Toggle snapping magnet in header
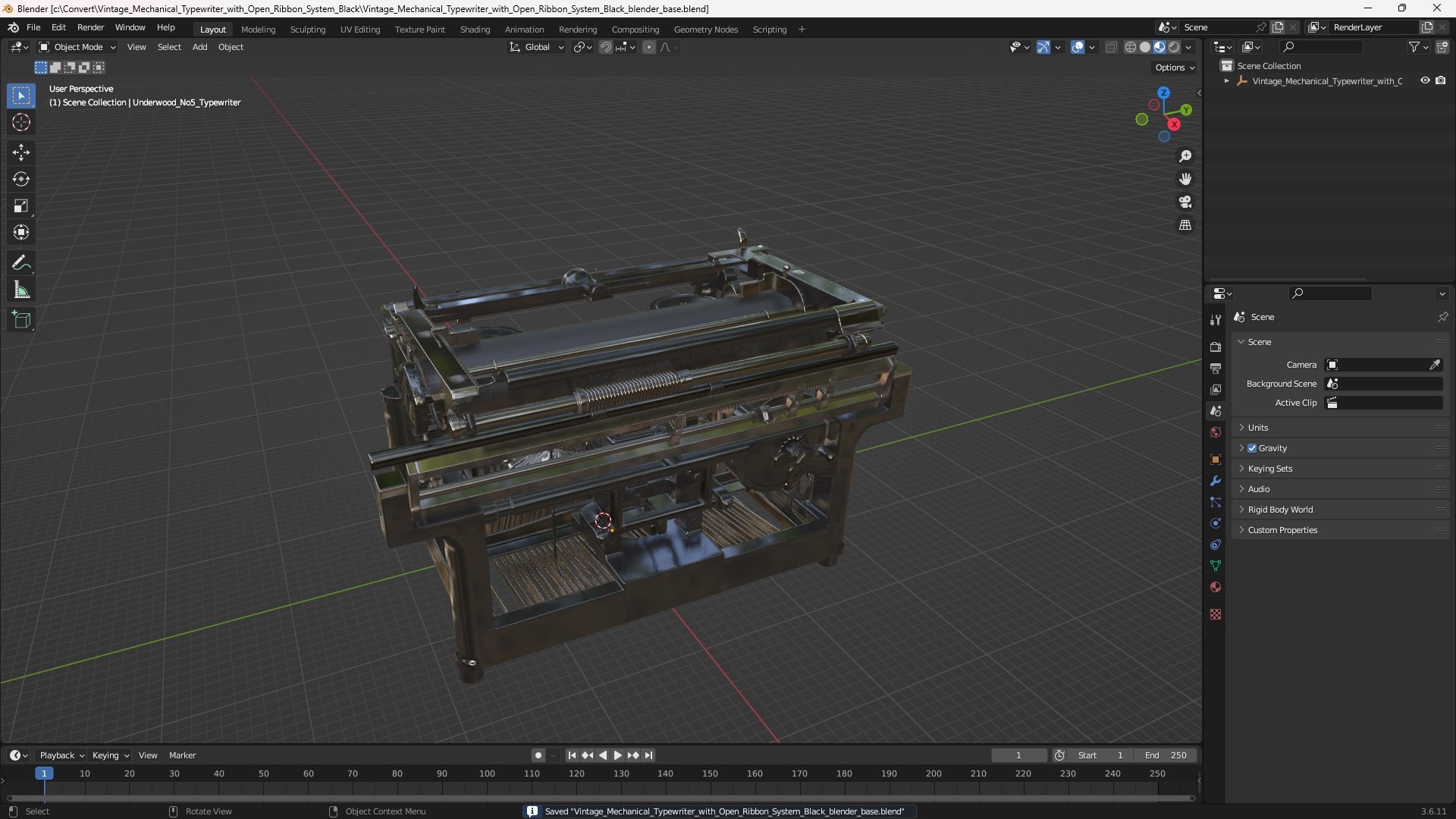This screenshot has width=1456, height=819. (x=606, y=47)
